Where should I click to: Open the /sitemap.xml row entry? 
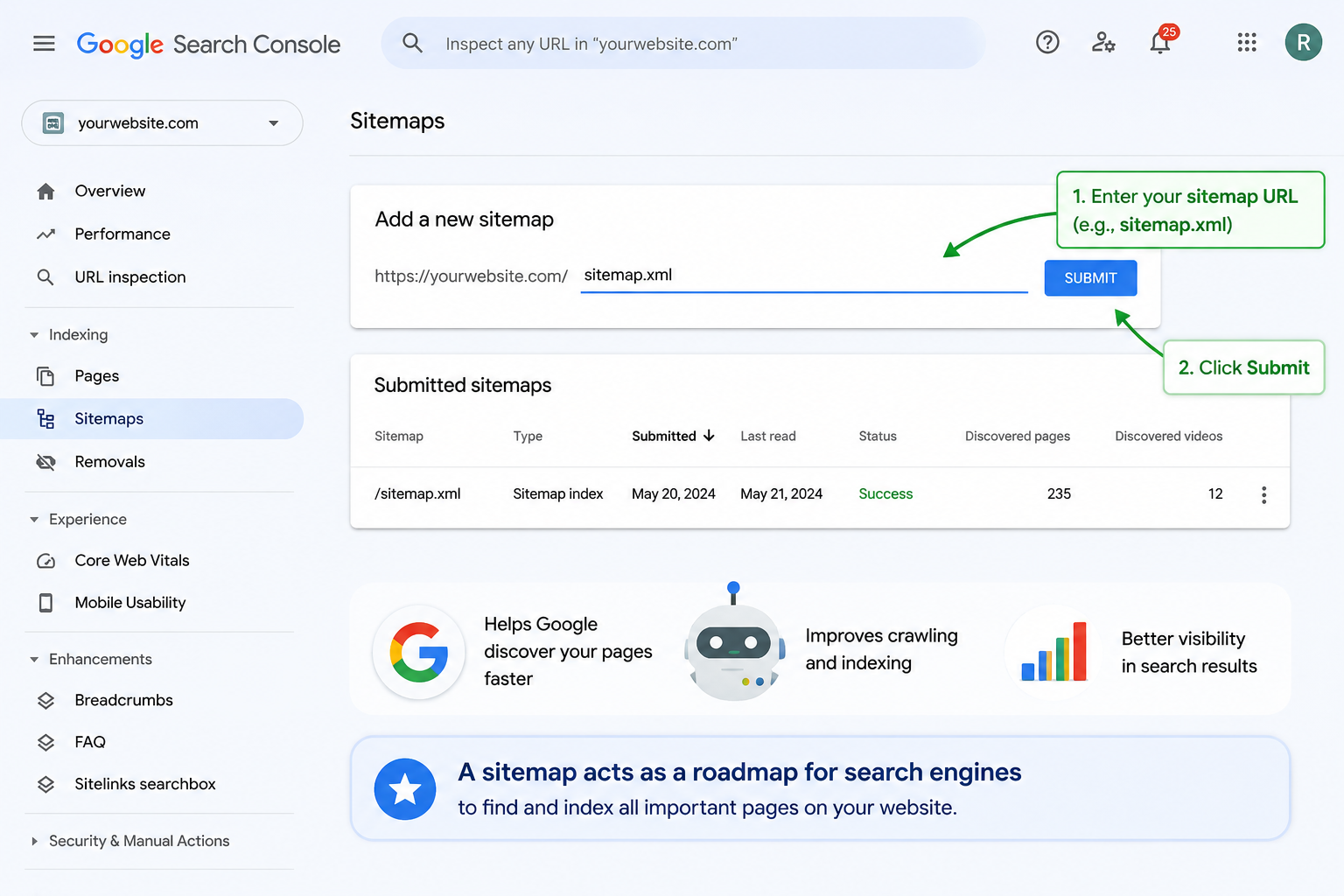(417, 494)
